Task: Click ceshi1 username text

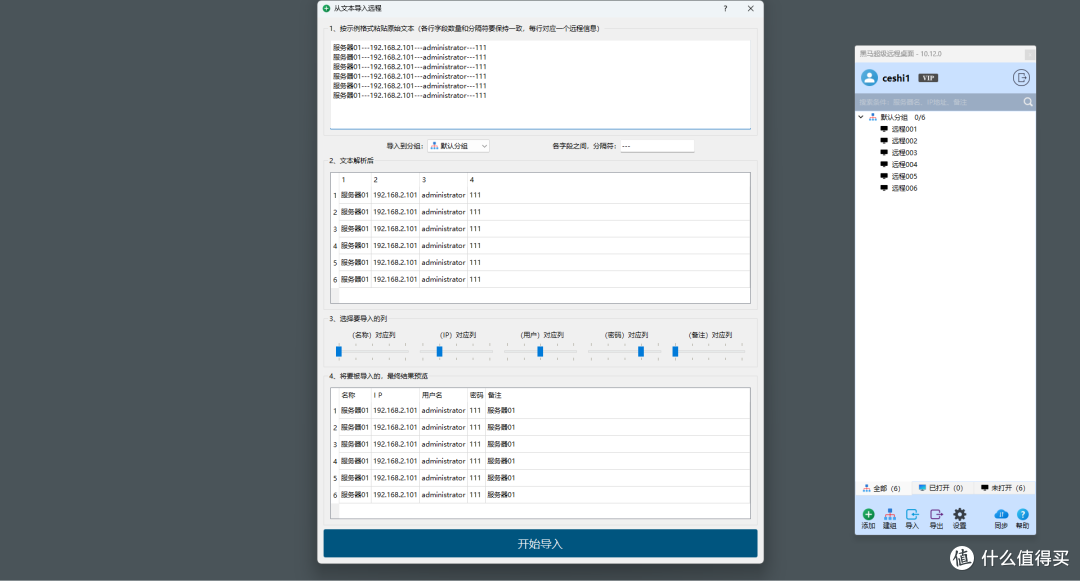Action: point(895,78)
